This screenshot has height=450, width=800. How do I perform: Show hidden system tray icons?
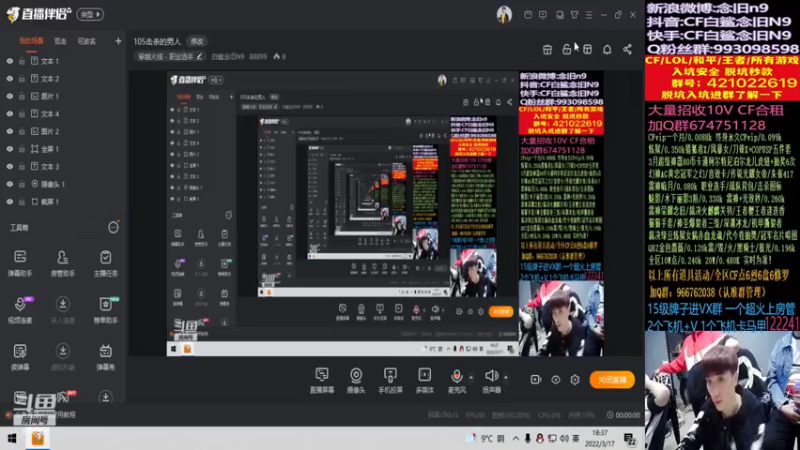coord(516,438)
